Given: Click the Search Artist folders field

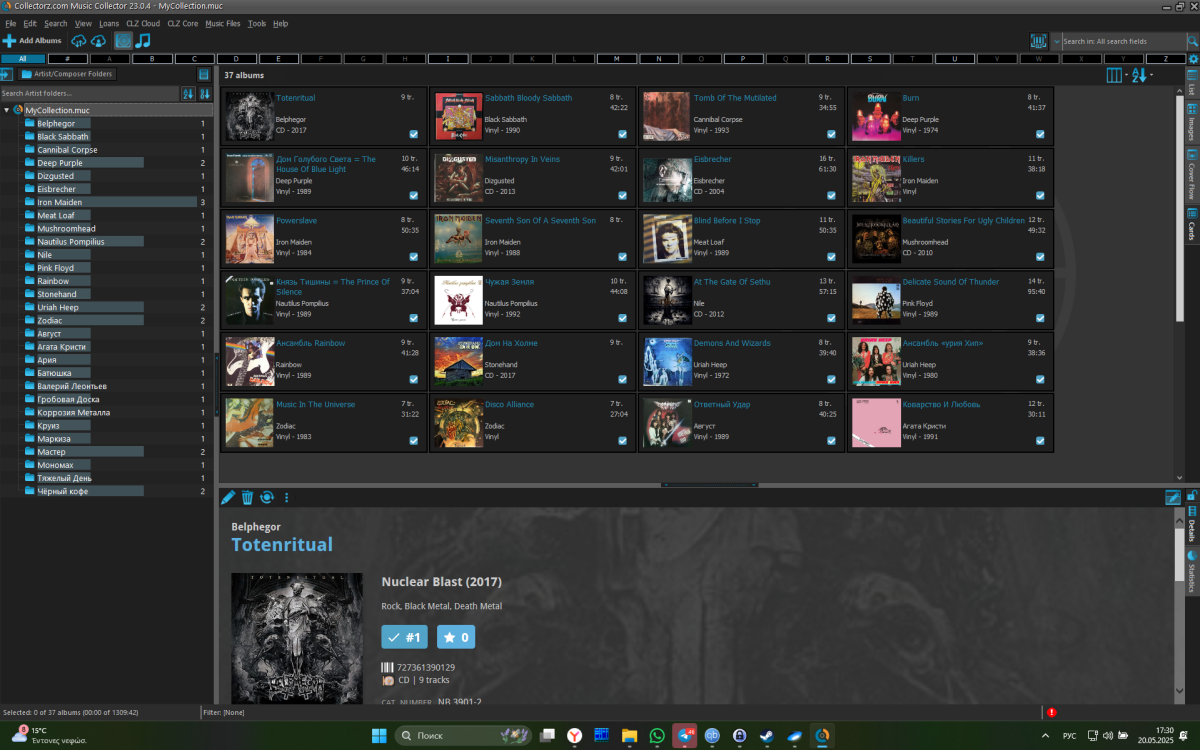Looking at the screenshot, I should click(x=89, y=93).
